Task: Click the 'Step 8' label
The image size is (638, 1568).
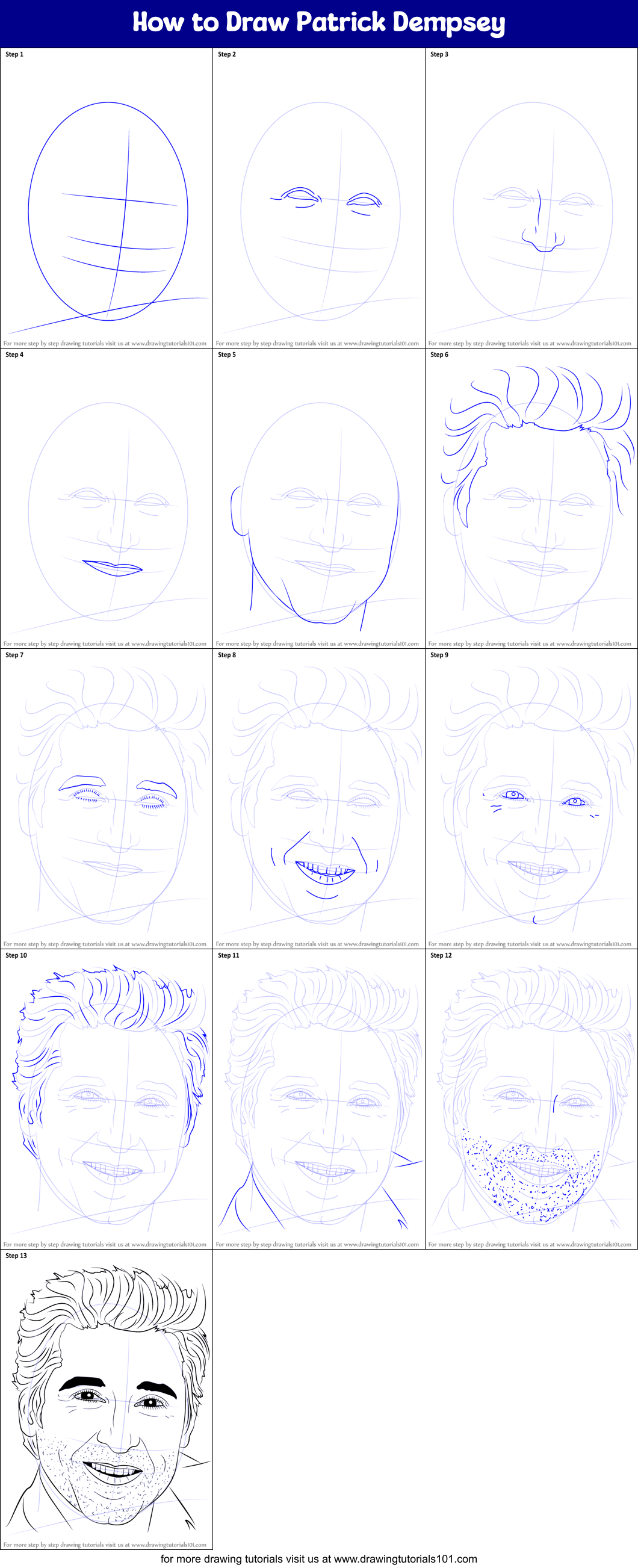Action: pyautogui.click(x=227, y=655)
